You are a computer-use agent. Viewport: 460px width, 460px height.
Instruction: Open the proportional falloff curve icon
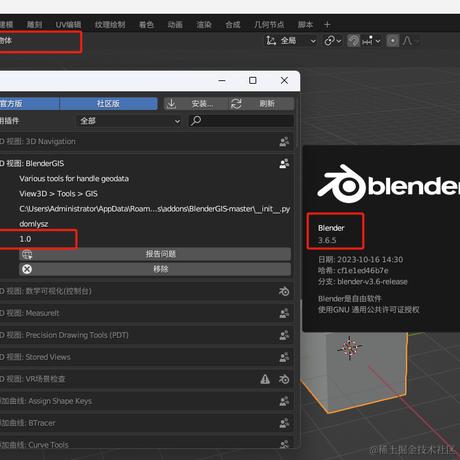pos(407,41)
